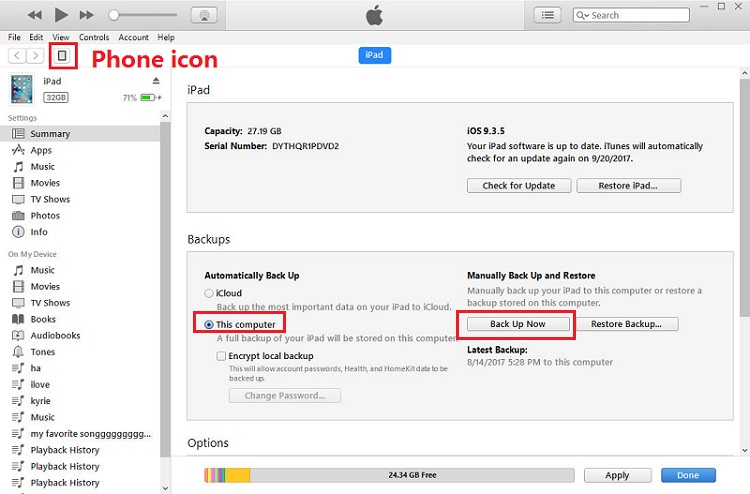750x494 pixels.
Task: Open the Account menu
Action: coord(133,37)
